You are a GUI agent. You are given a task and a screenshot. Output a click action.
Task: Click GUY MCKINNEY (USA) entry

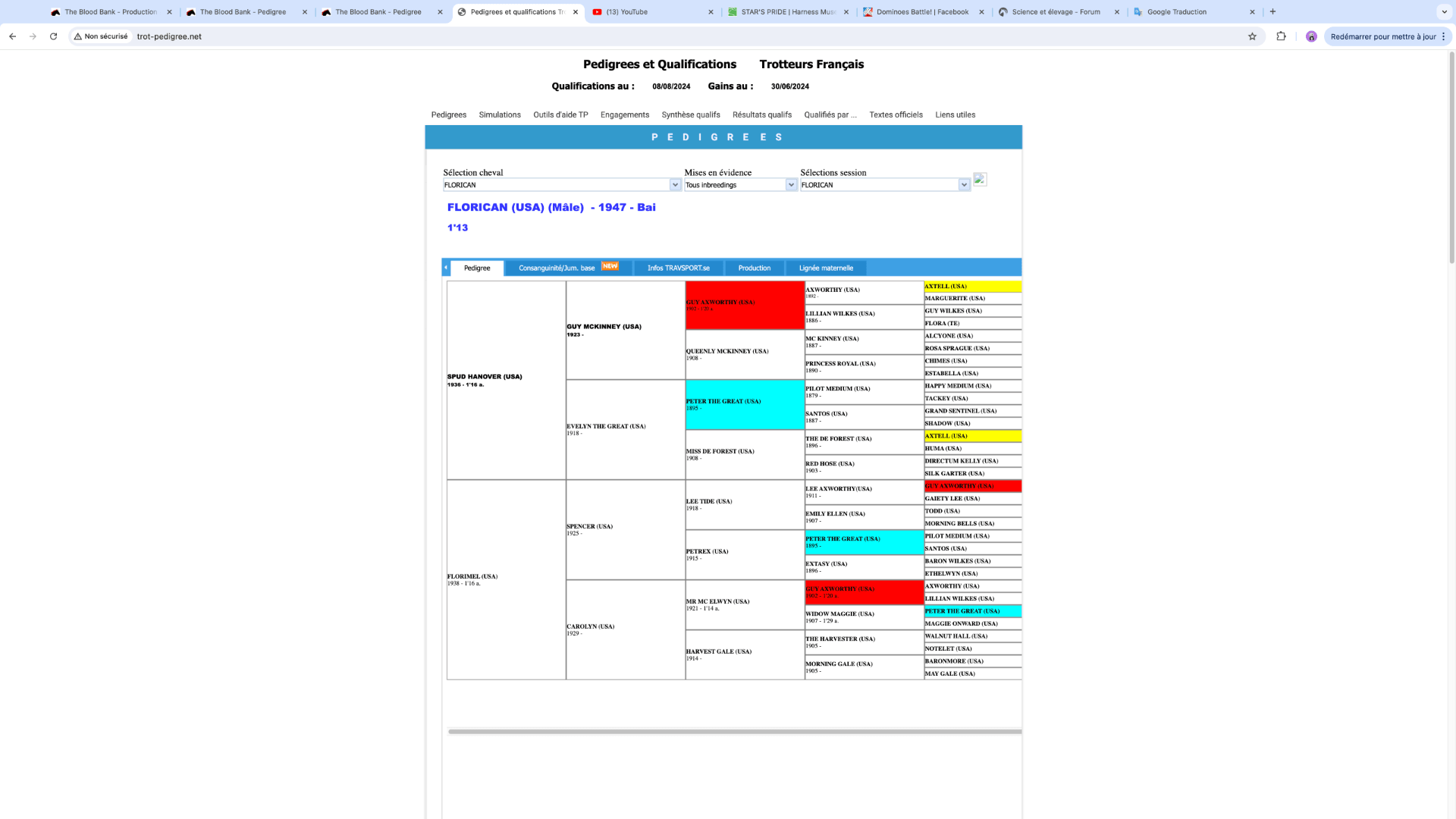[604, 327]
